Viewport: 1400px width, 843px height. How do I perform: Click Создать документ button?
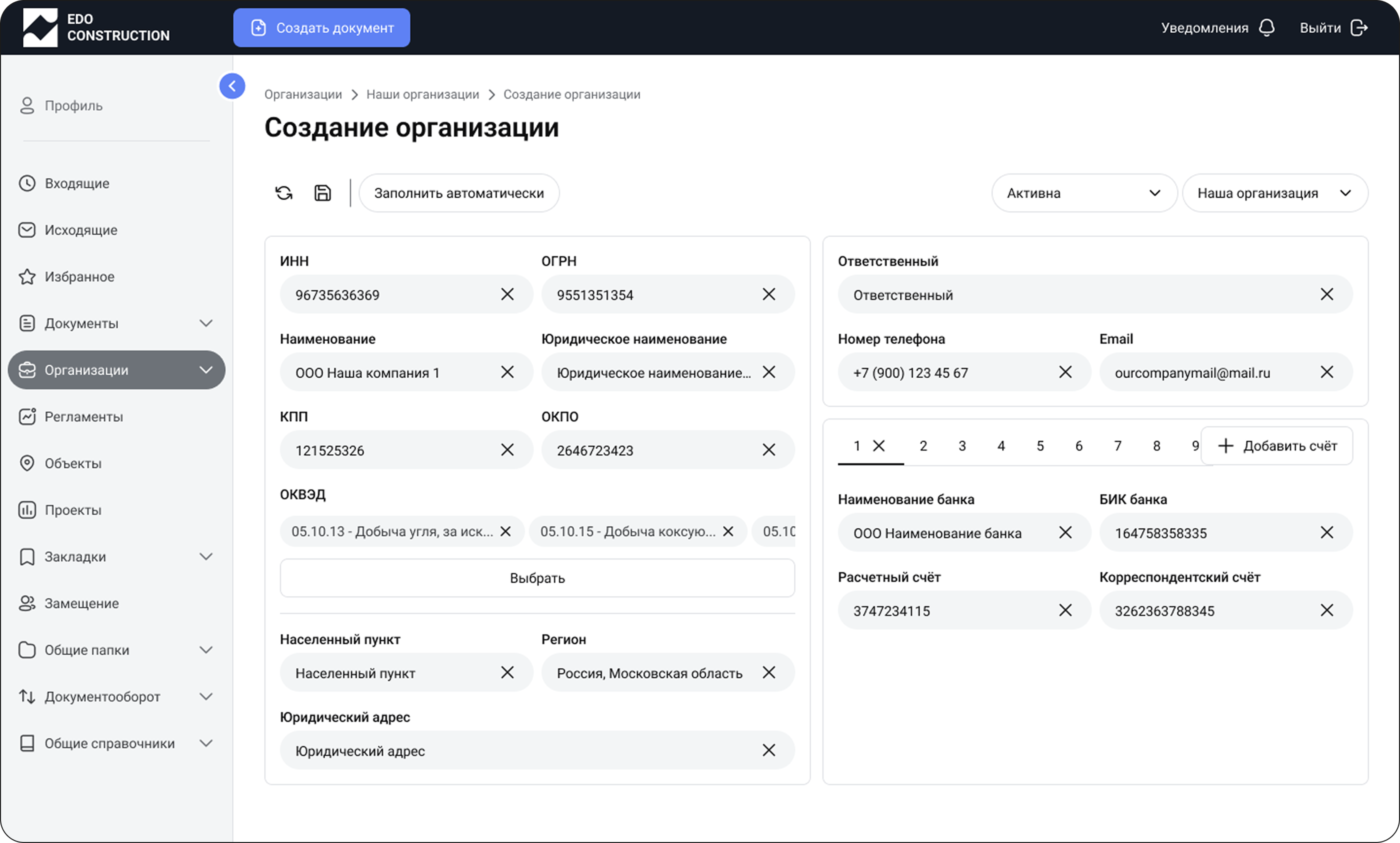pyautogui.click(x=321, y=27)
